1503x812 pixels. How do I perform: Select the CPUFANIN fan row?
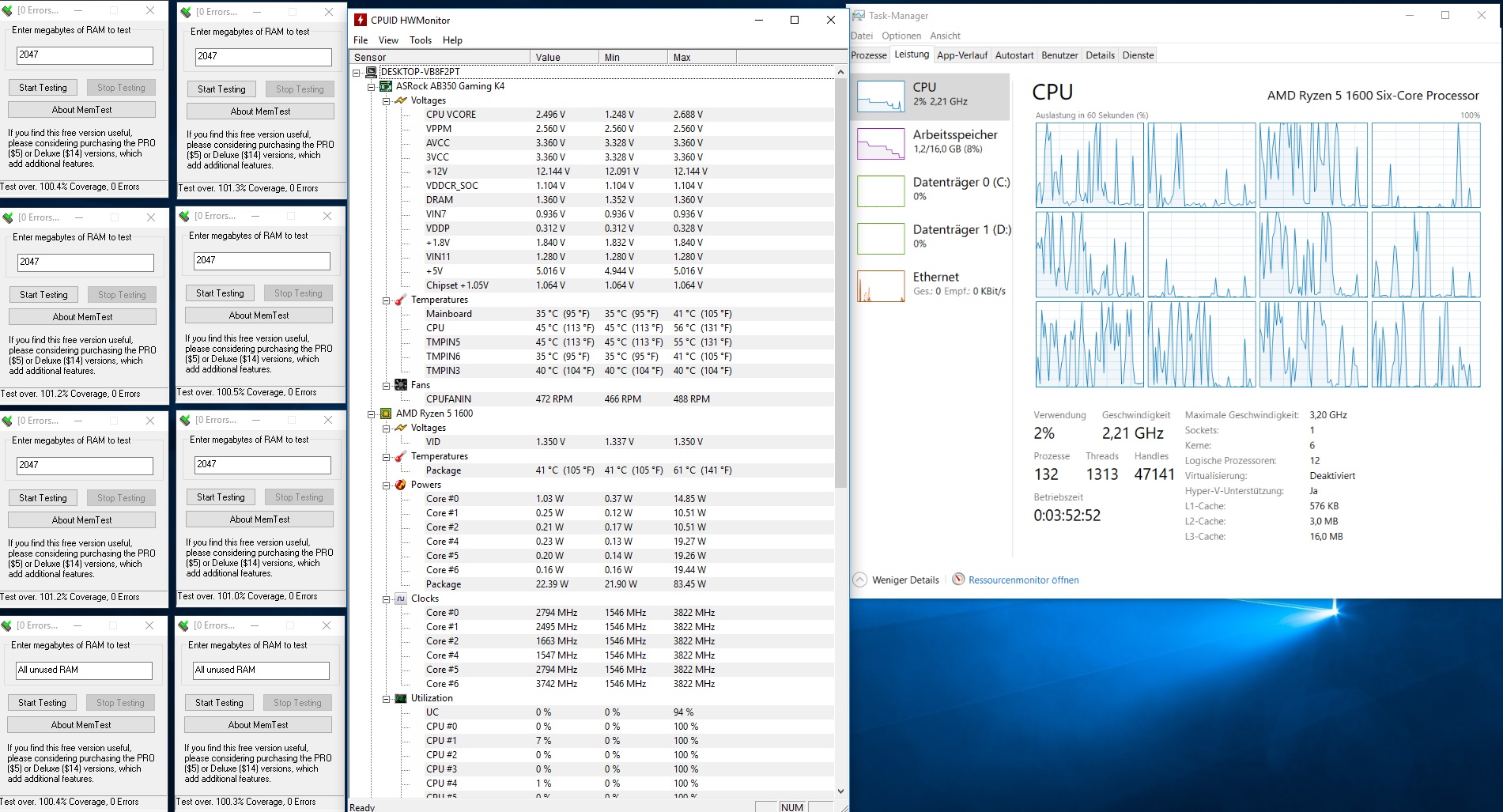tap(592, 399)
